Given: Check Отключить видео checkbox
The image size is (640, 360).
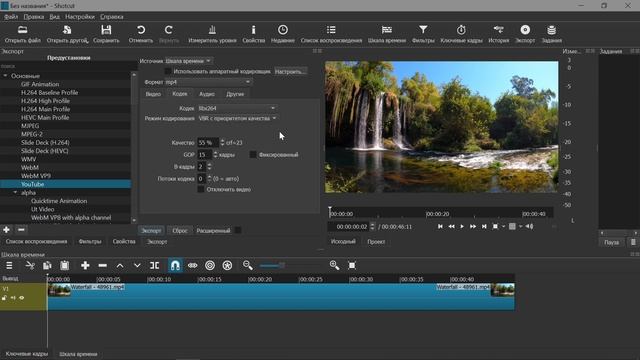Looking at the screenshot, I should coord(201,189).
